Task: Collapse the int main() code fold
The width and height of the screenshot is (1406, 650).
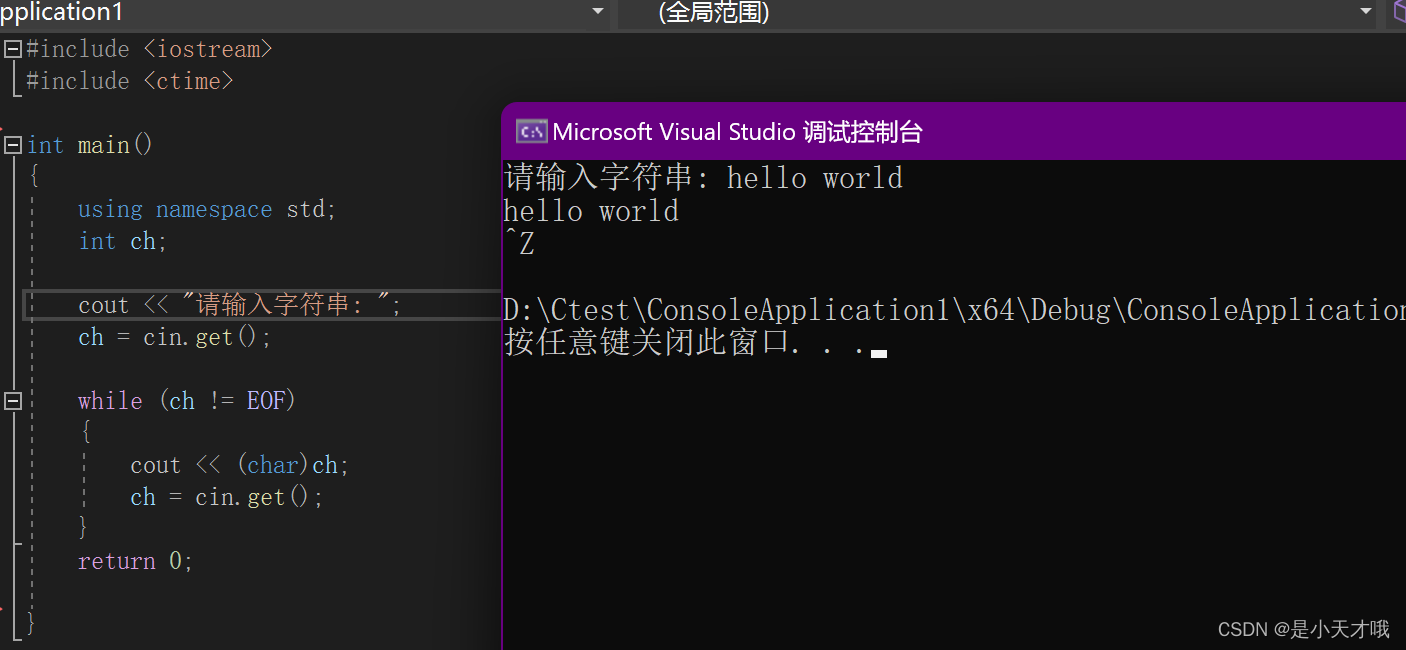Action: [x=12, y=144]
